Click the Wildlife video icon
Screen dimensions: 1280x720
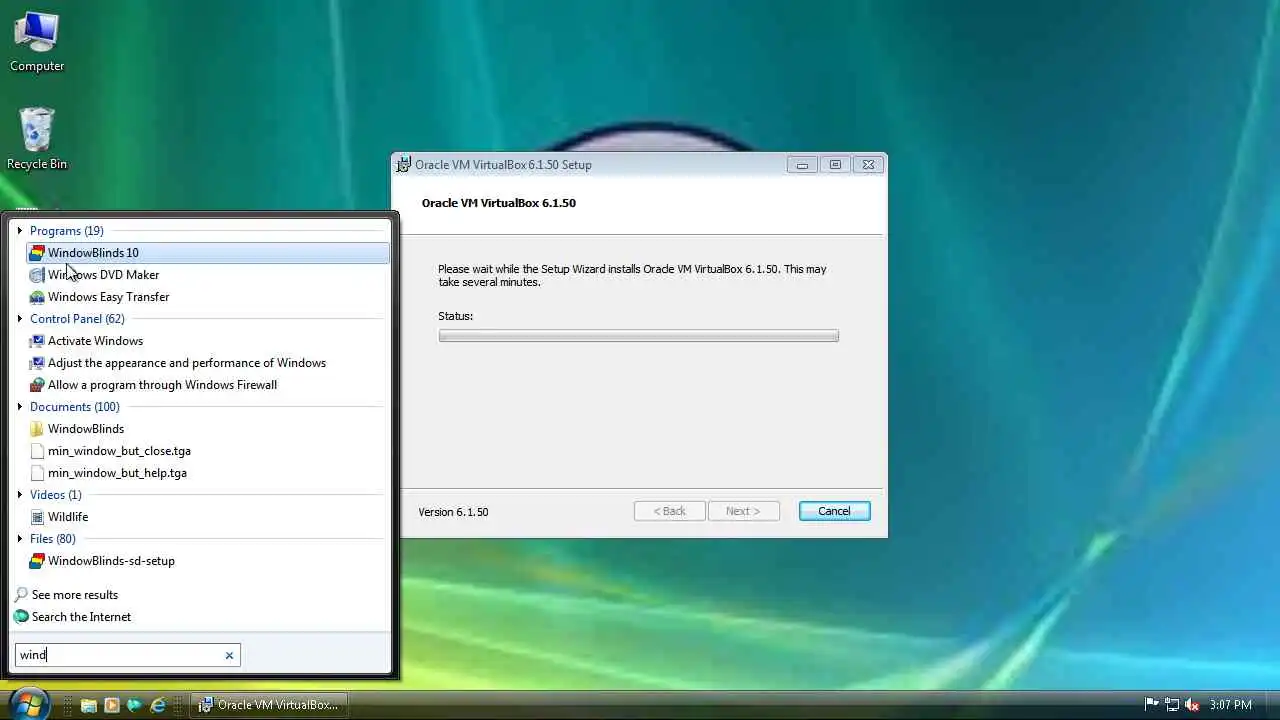37,517
